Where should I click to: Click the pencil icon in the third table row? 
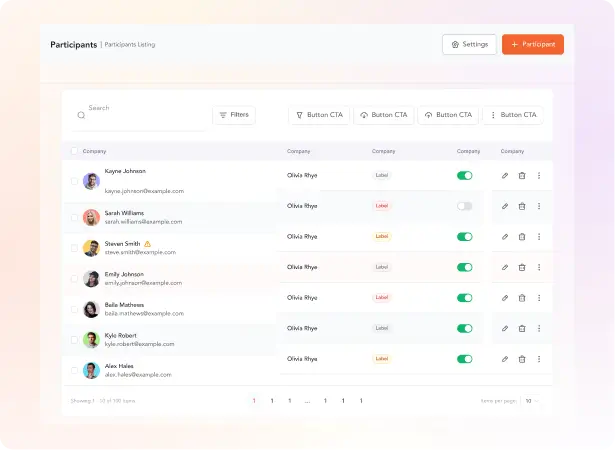tap(505, 237)
